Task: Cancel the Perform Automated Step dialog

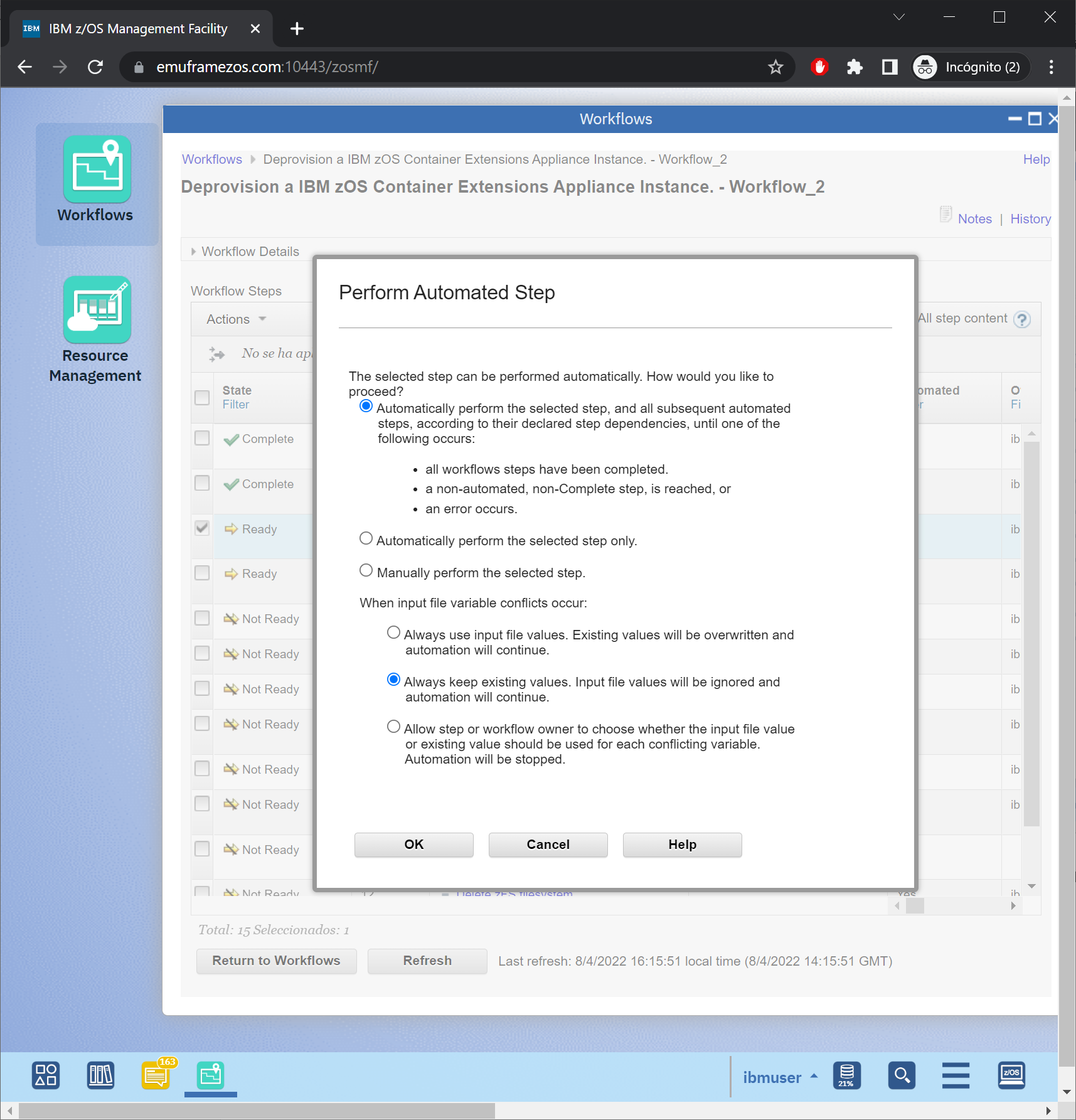Action: tap(548, 845)
